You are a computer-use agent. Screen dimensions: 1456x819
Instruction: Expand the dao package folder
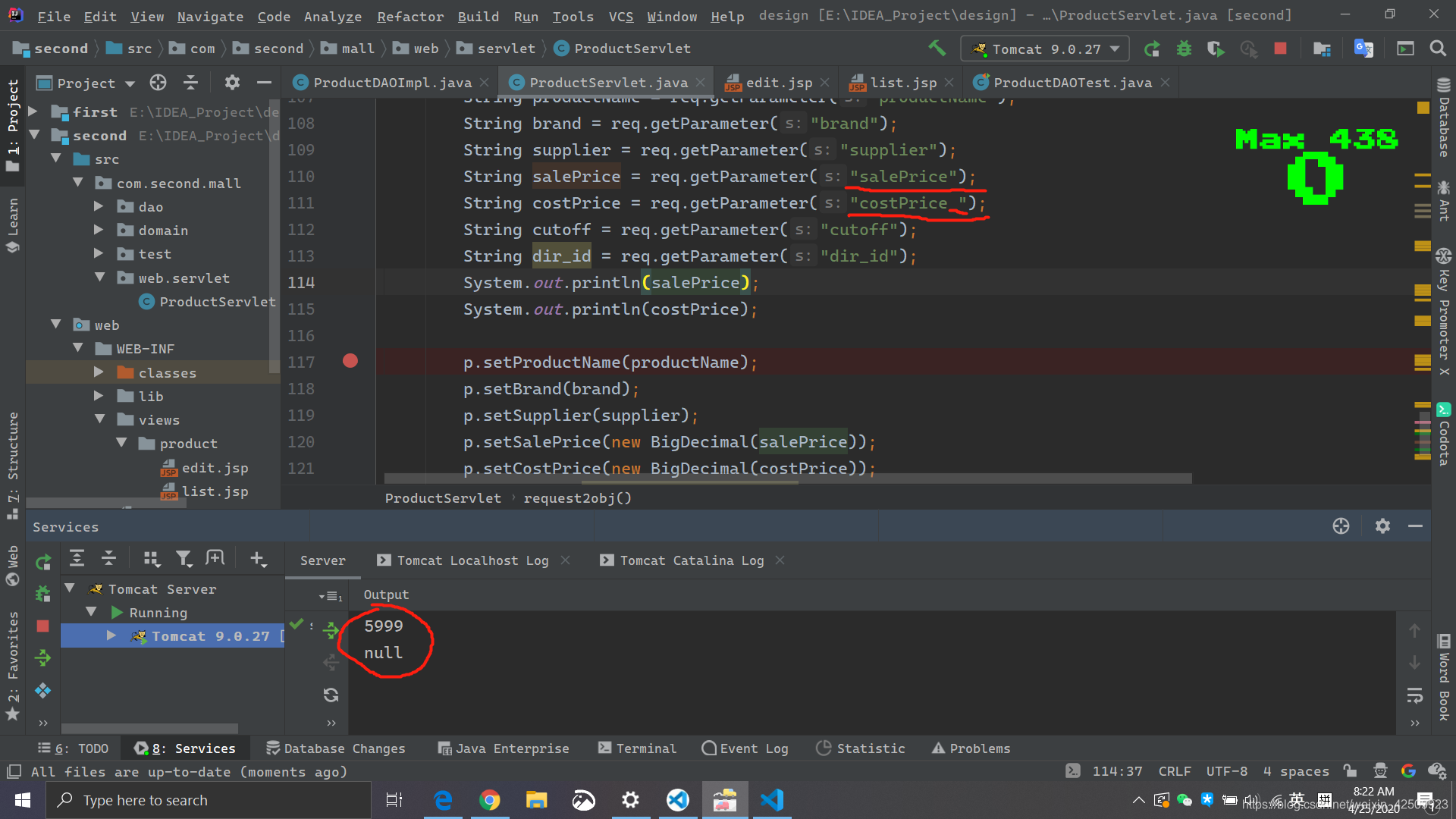(x=99, y=206)
